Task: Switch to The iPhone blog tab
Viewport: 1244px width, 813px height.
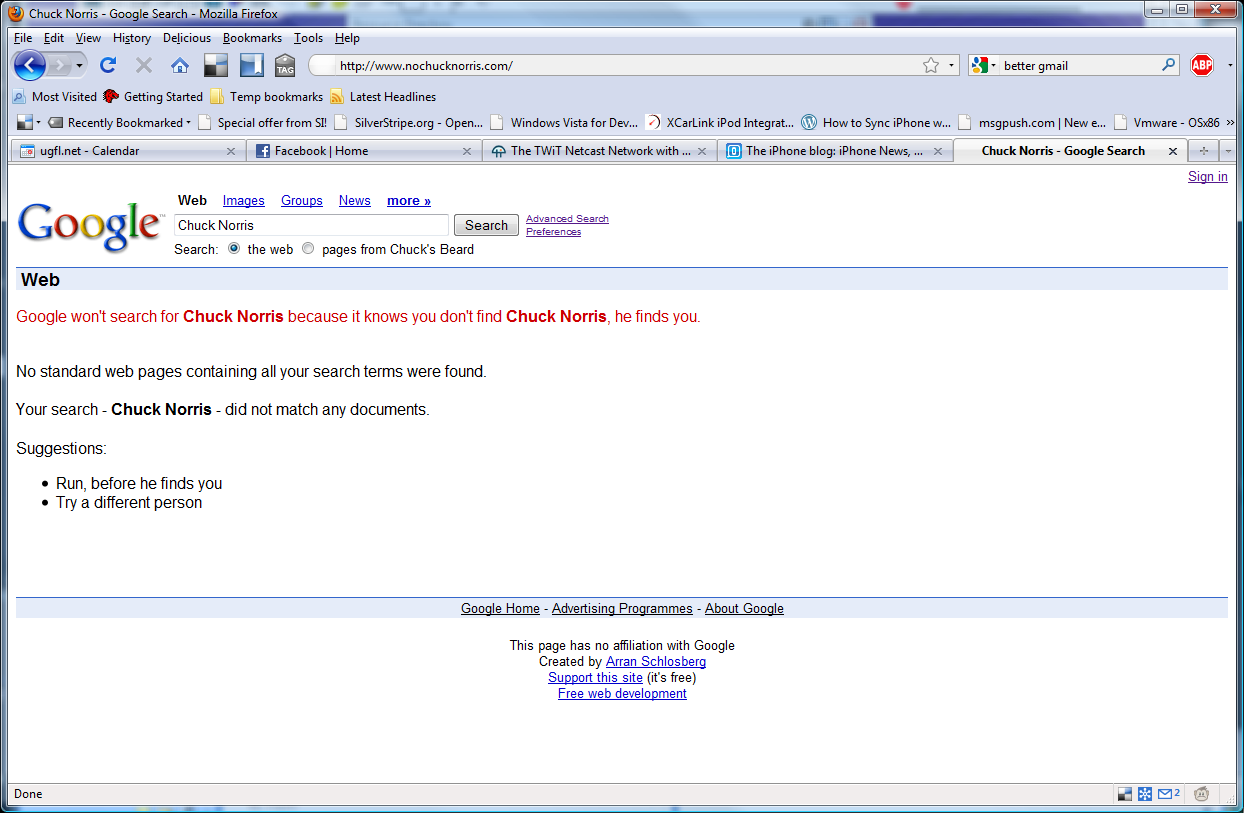Action: pyautogui.click(x=834, y=151)
